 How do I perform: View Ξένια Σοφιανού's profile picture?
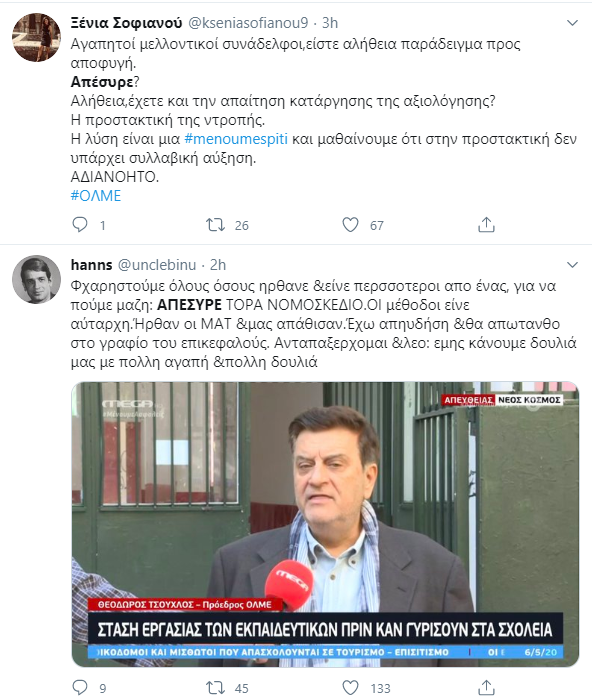[x=36, y=37]
